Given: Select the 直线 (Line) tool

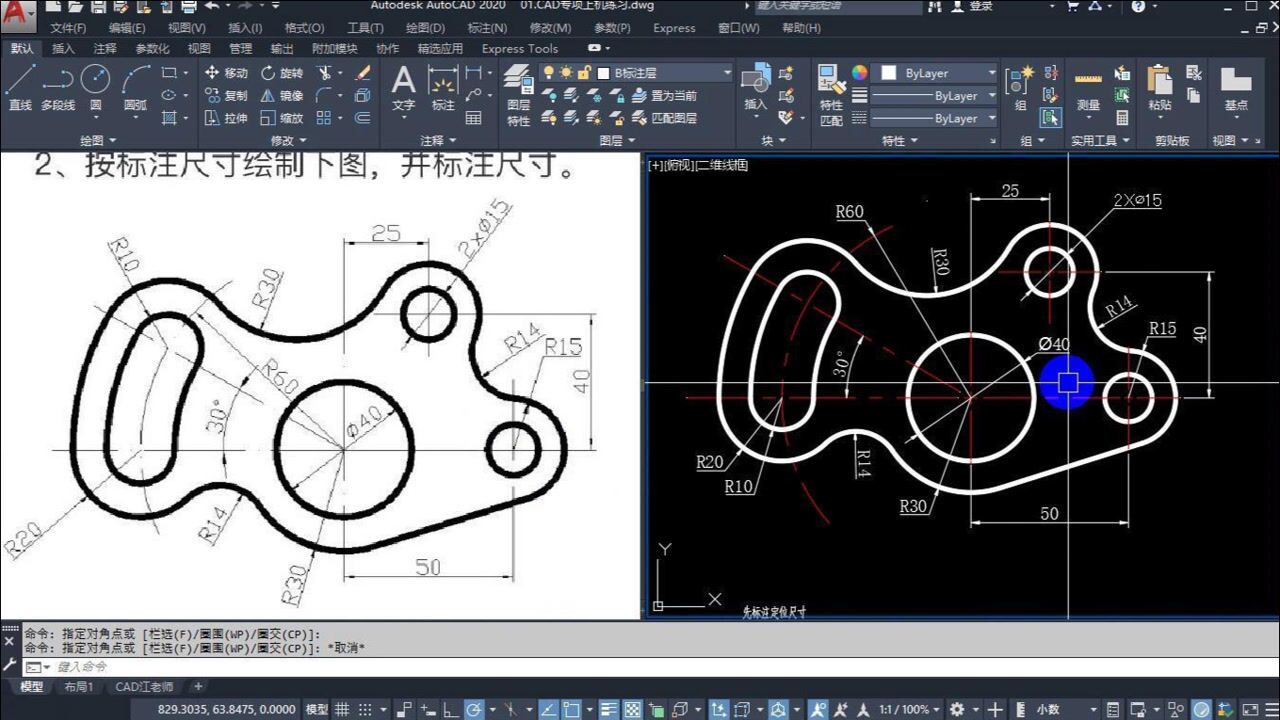Looking at the screenshot, I should (20, 87).
